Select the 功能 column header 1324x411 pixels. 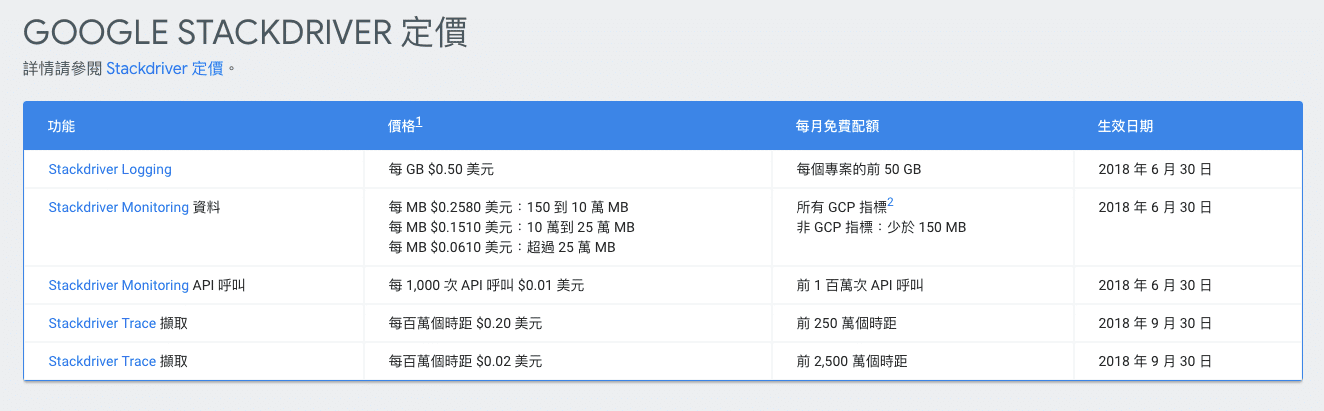pos(62,127)
